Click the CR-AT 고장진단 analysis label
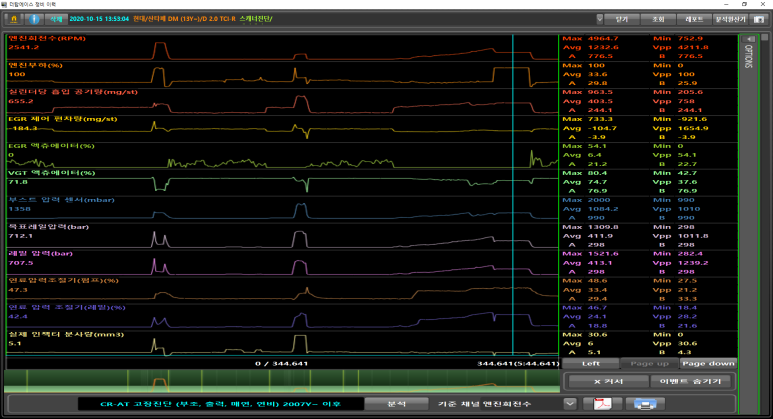Viewport: 773px width, 419px height. pos(220,404)
